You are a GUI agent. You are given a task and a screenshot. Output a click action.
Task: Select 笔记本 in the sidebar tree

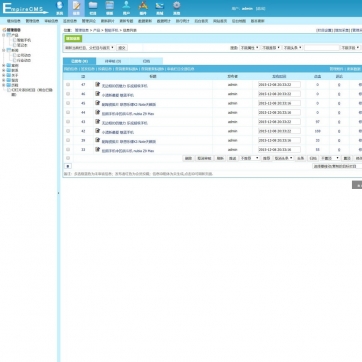pyautogui.click(x=22, y=45)
